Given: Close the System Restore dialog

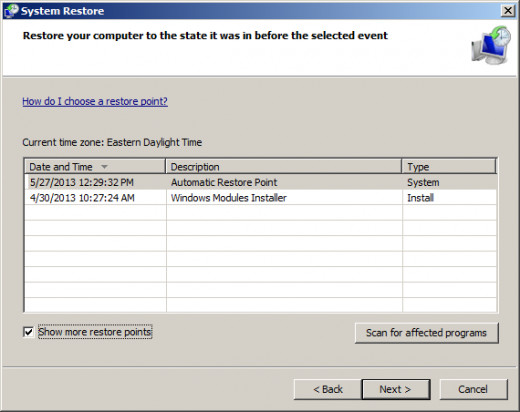Looking at the screenshot, I should (508, 11).
